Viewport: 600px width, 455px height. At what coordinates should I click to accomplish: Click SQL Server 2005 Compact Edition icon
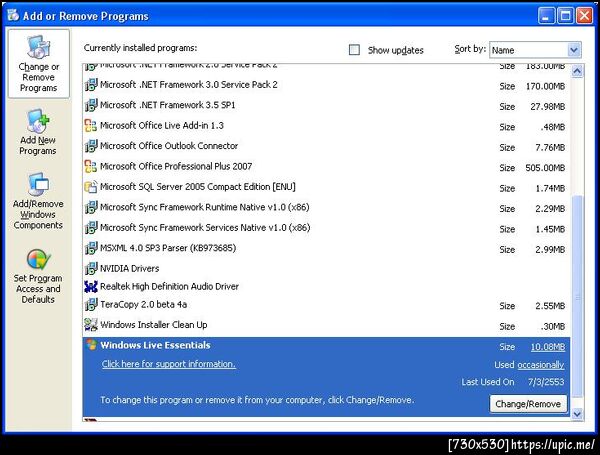click(91, 187)
